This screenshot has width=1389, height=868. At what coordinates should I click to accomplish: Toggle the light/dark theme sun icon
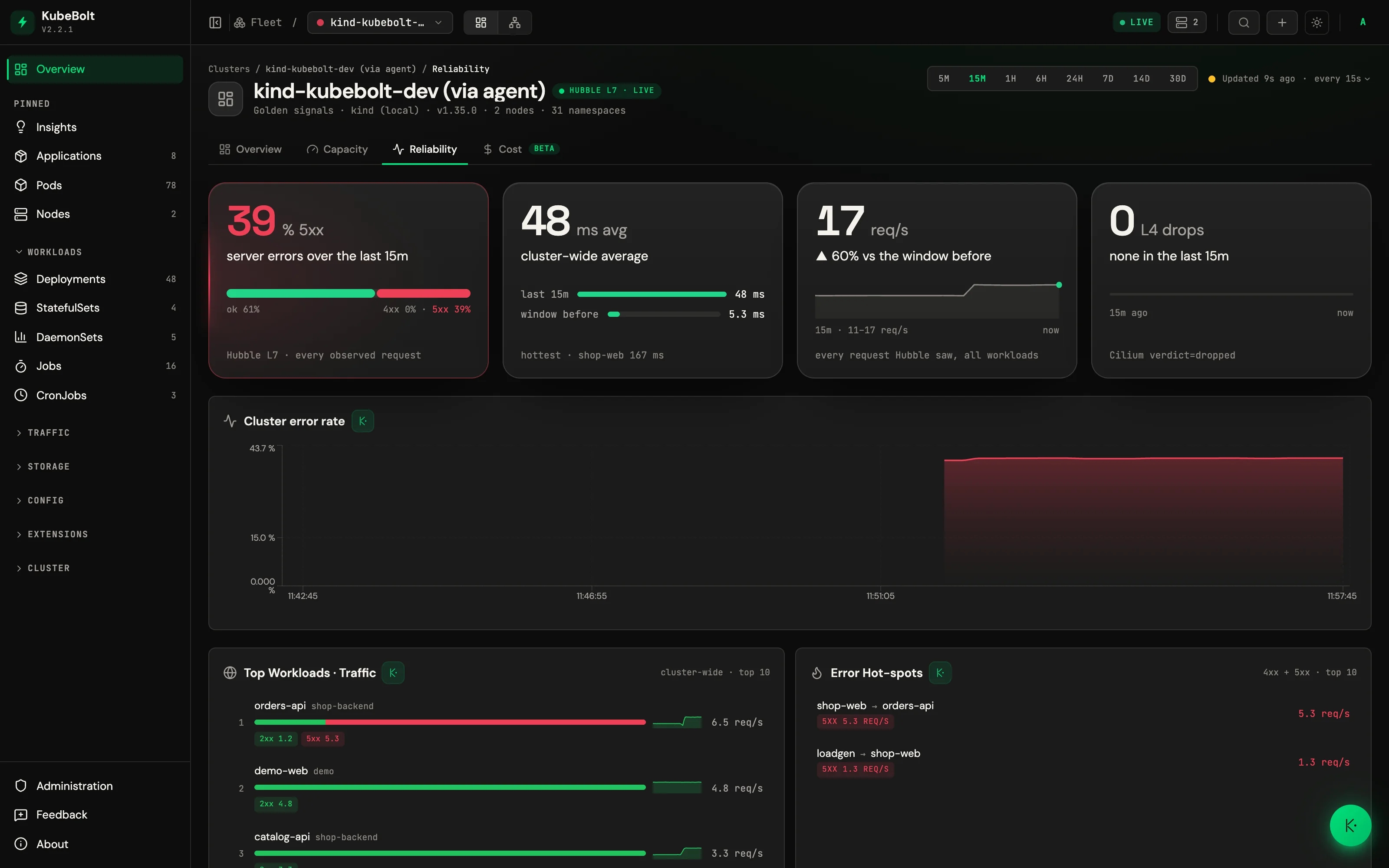pyautogui.click(x=1317, y=23)
